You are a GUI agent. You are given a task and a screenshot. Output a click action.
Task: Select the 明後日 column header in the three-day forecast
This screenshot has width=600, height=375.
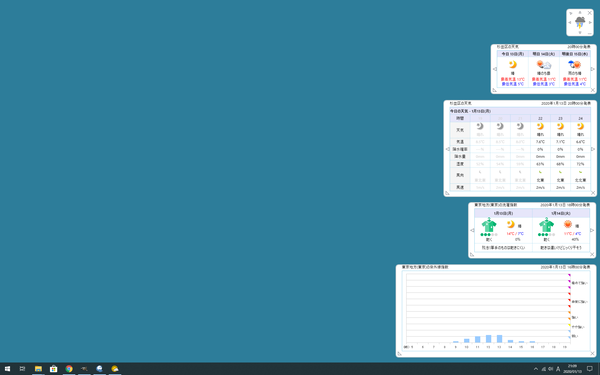575,54
